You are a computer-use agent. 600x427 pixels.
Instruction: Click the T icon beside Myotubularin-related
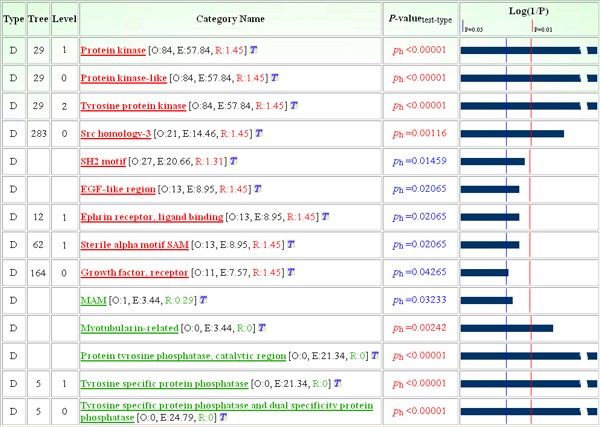pos(262,328)
